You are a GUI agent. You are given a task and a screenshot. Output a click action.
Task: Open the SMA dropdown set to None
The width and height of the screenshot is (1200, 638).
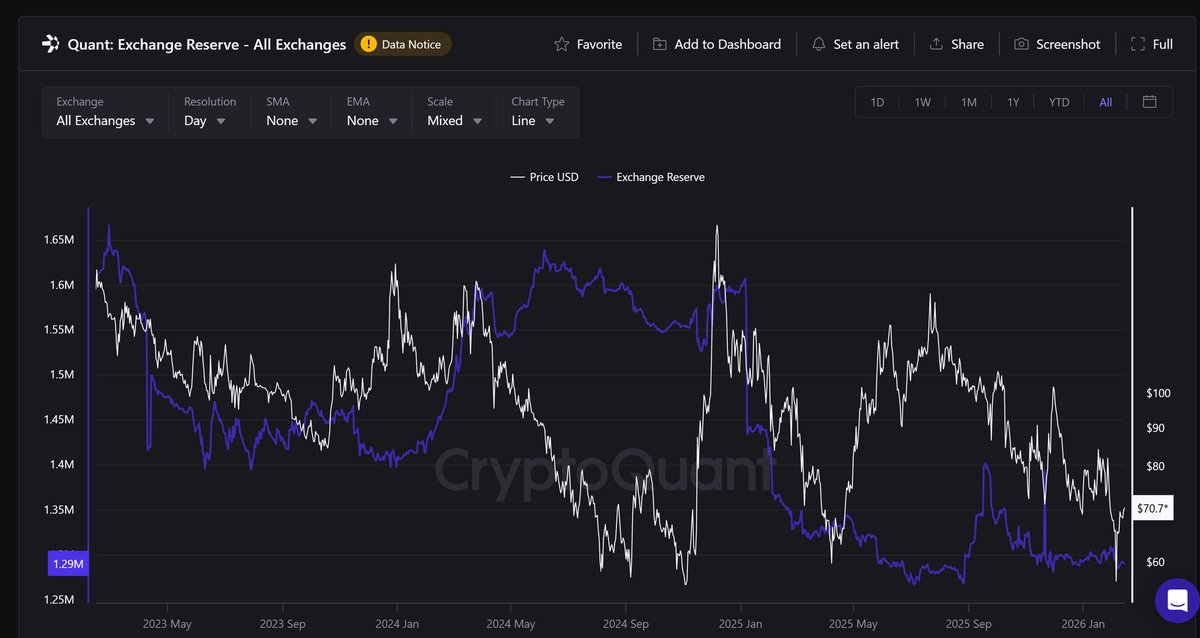pyautogui.click(x=291, y=112)
